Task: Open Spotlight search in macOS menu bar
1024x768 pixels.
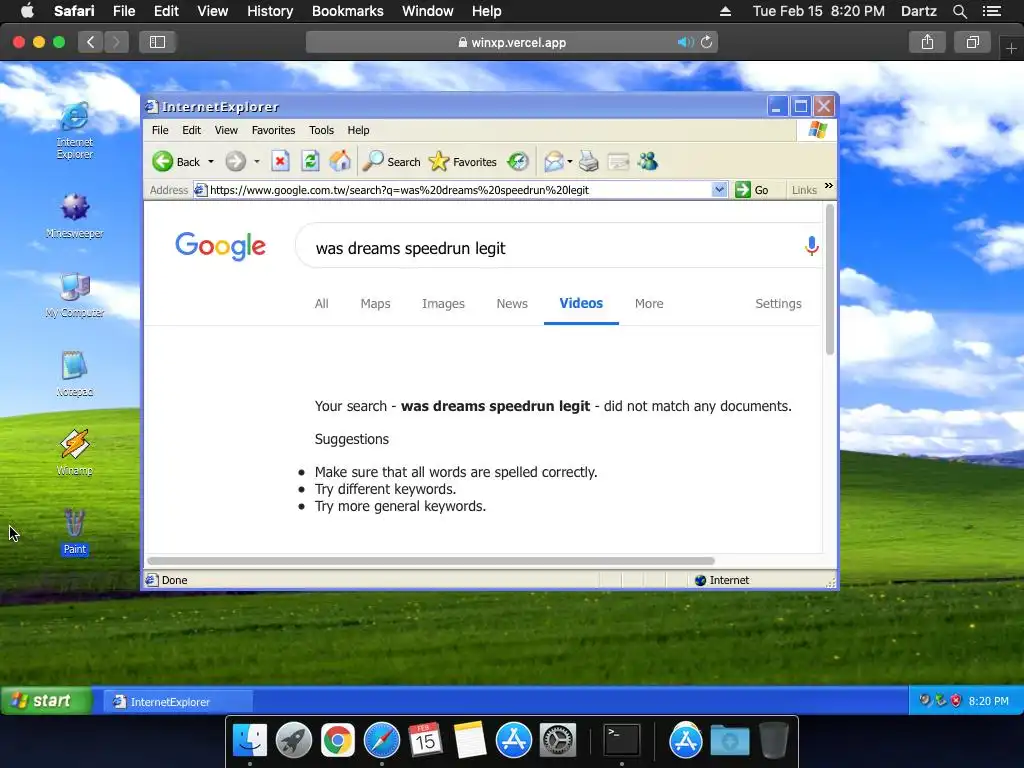Action: click(959, 11)
